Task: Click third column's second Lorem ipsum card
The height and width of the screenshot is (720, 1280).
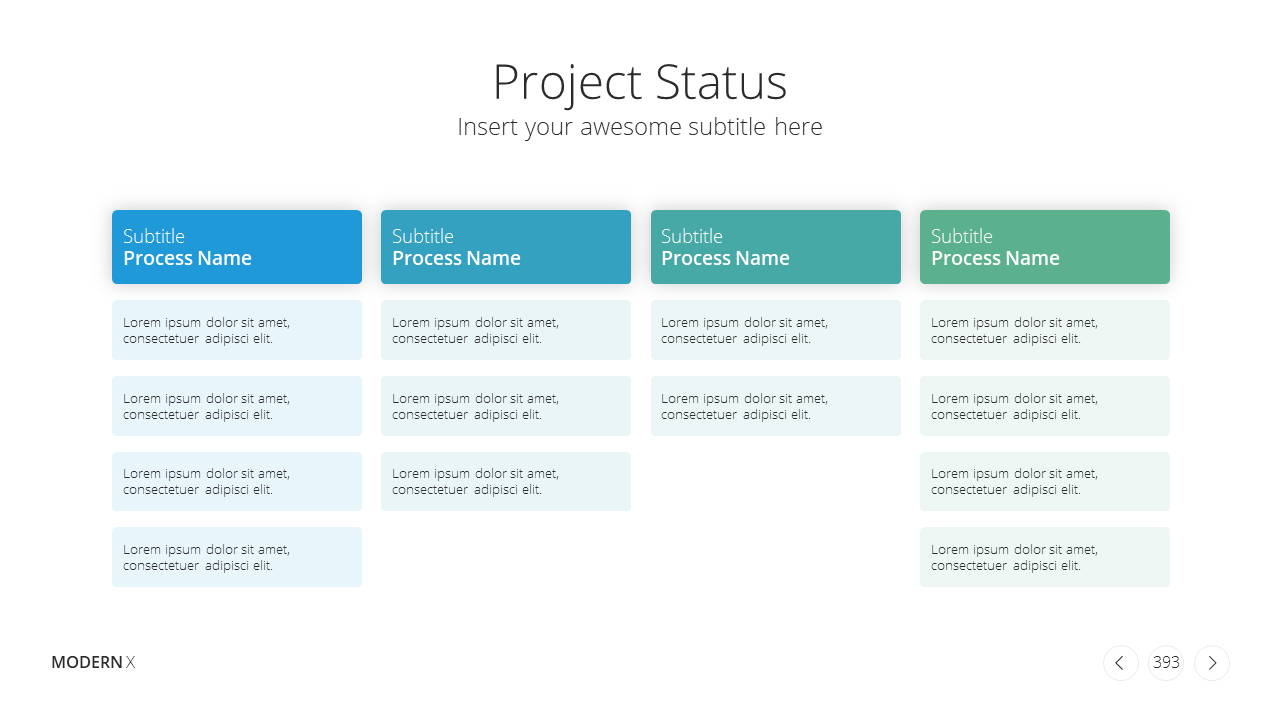Action: (x=776, y=406)
